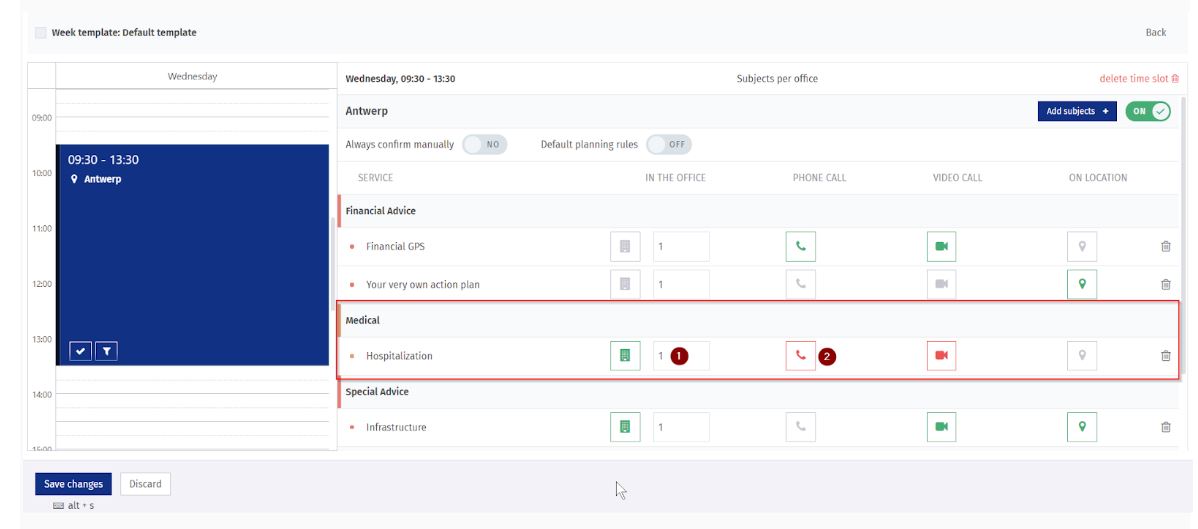Screen dimensions: 1198x529
Task: Toggle the Default planning rules switch
Action: pyautogui.click(x=669, y=144)
